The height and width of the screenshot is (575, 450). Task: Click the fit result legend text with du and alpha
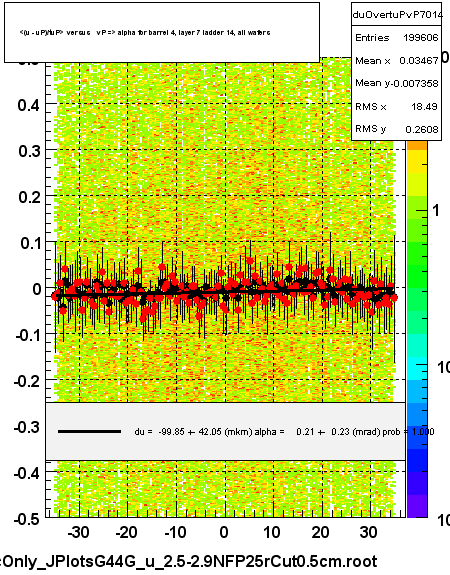(284, 432)
